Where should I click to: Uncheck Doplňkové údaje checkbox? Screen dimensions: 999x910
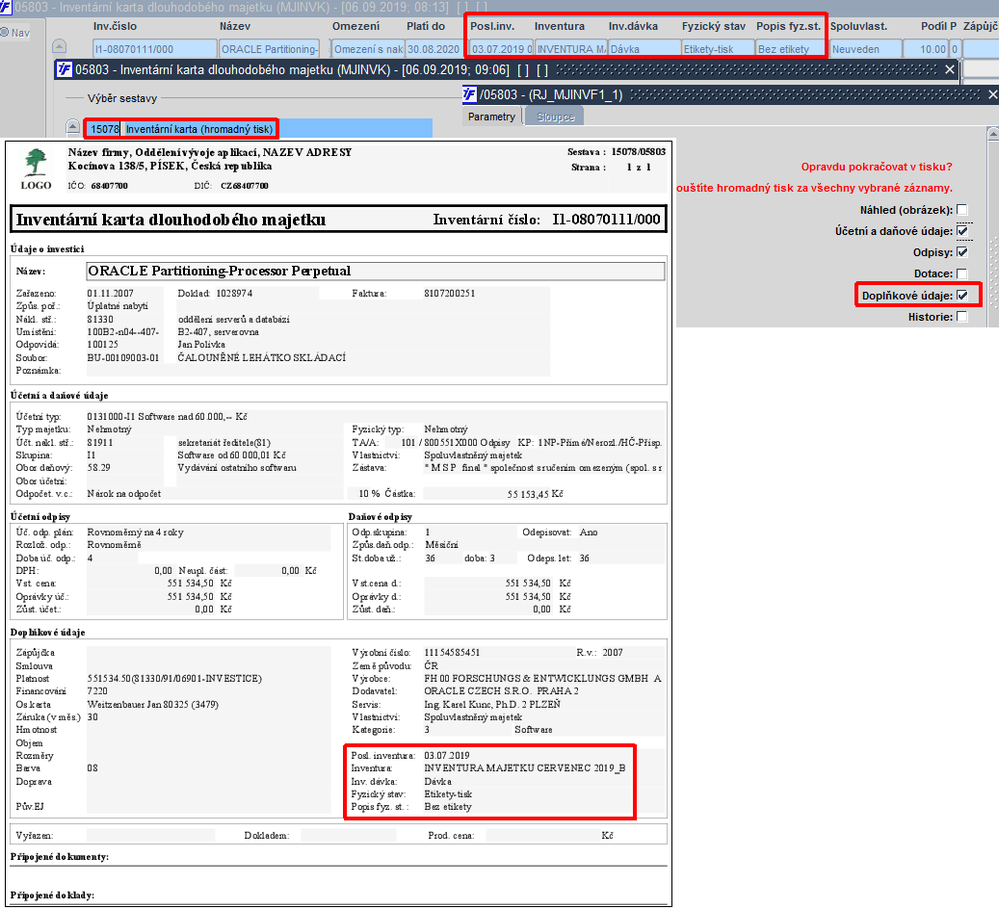coord(962,295)
